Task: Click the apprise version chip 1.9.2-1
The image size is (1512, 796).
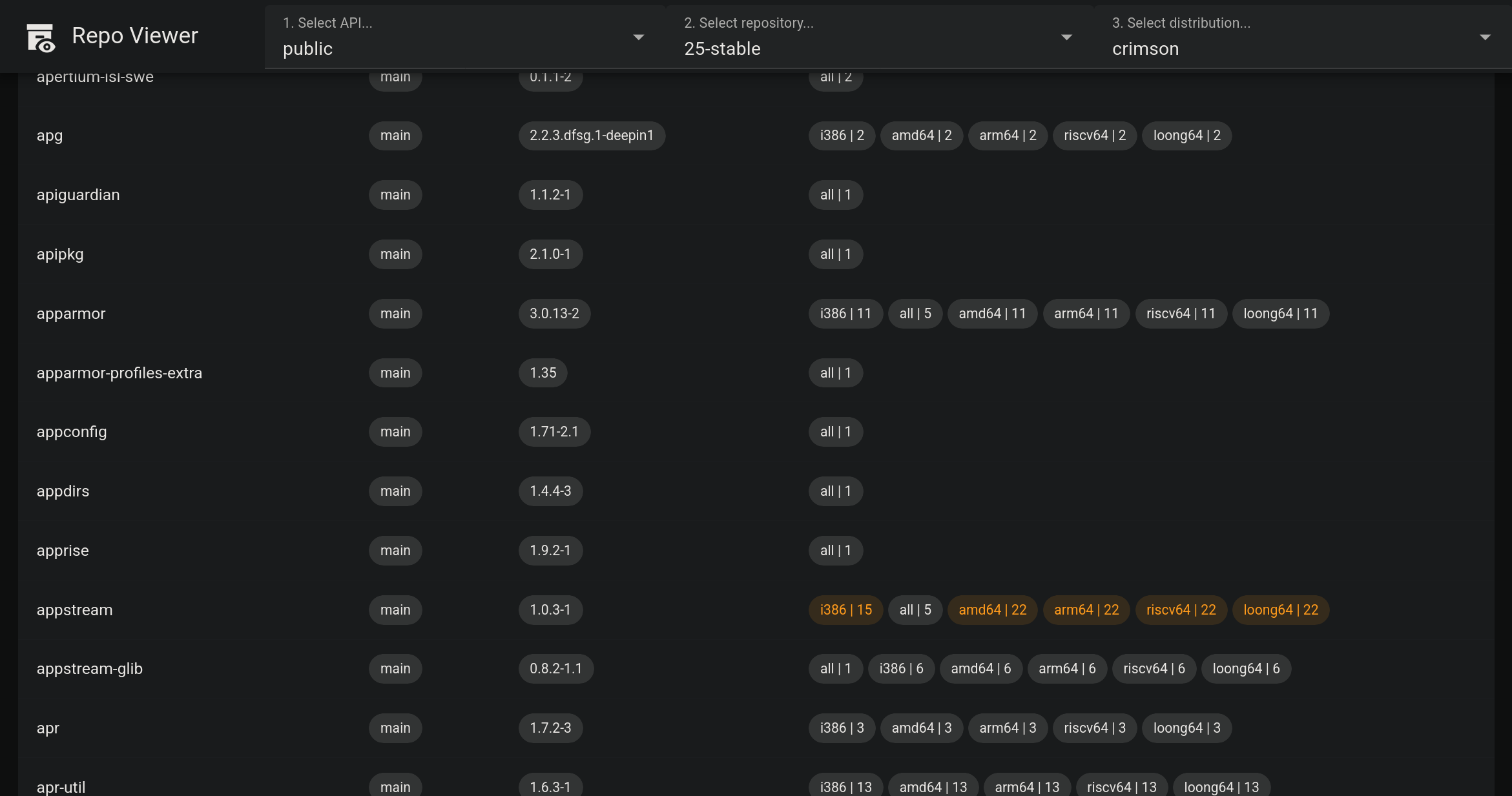Action: click(550, 551)
